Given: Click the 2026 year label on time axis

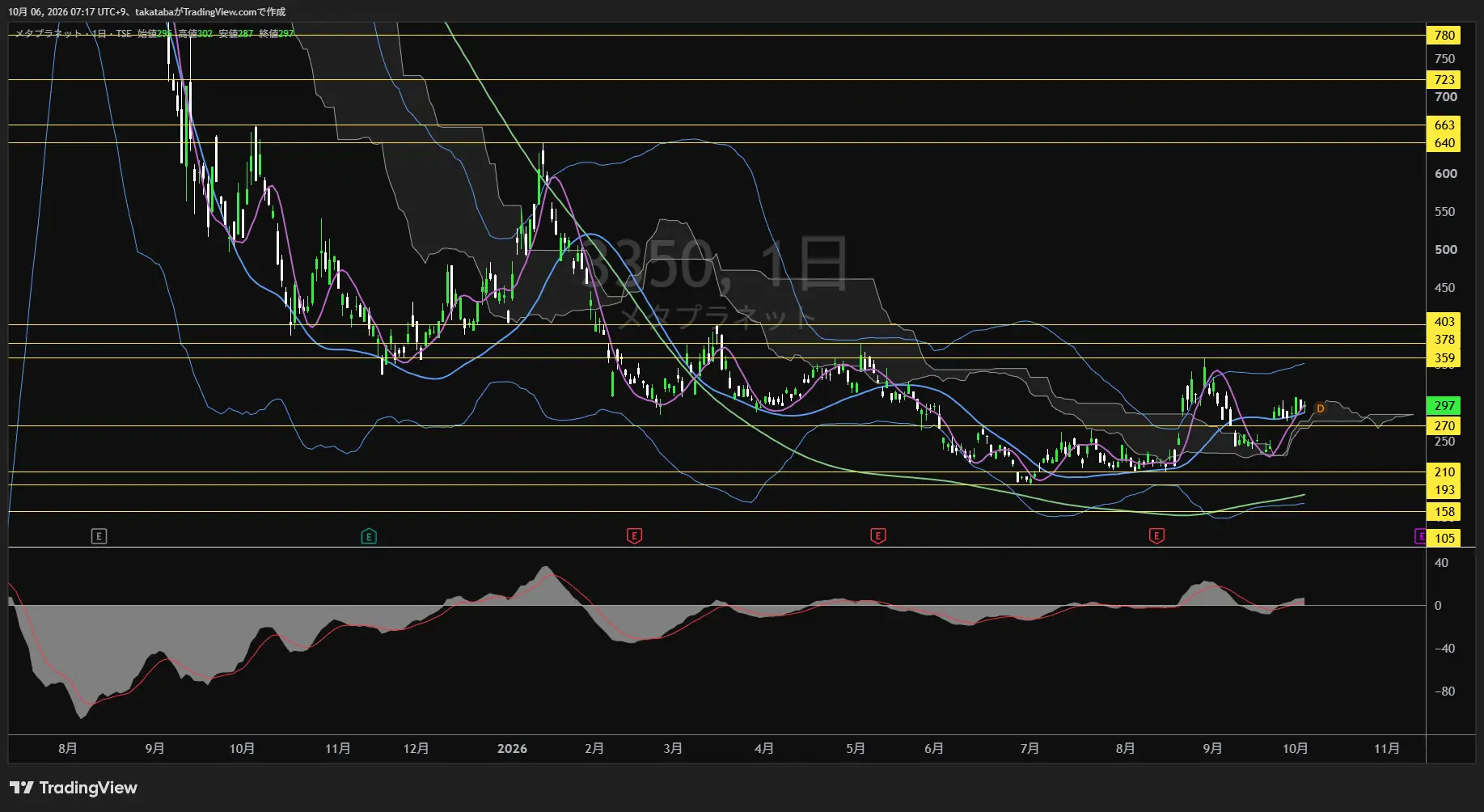Looking at the screenshot, I should [512, 749].
